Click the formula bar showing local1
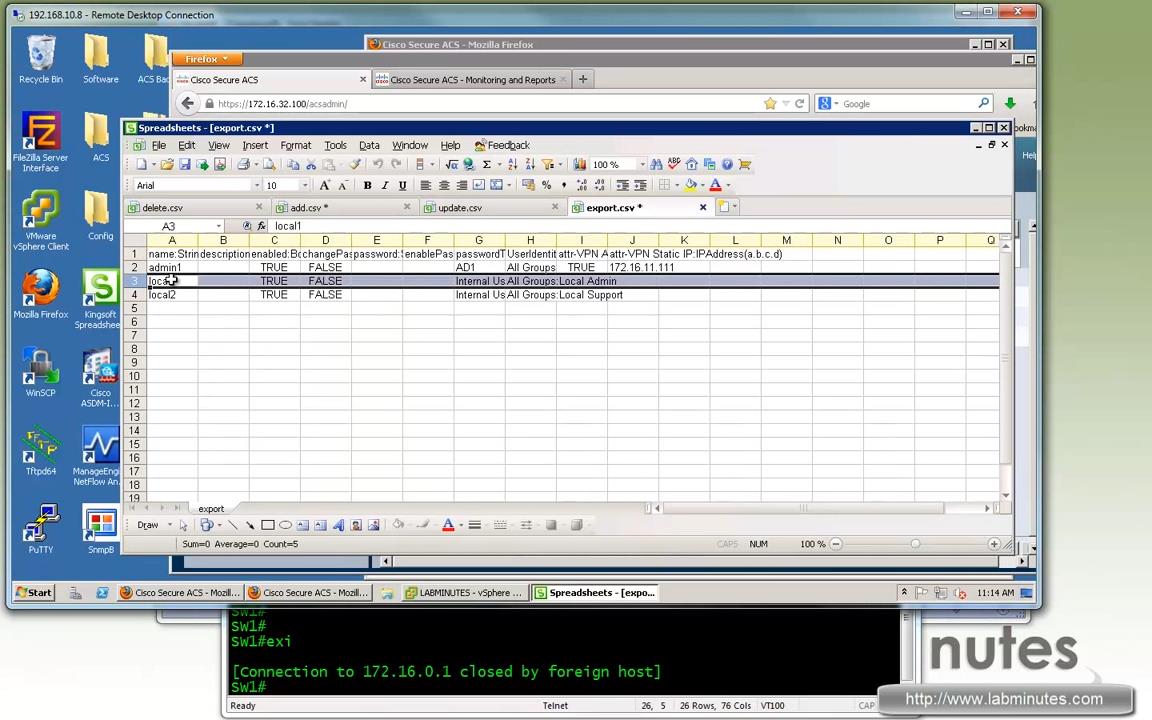 [x=639, y=226]
